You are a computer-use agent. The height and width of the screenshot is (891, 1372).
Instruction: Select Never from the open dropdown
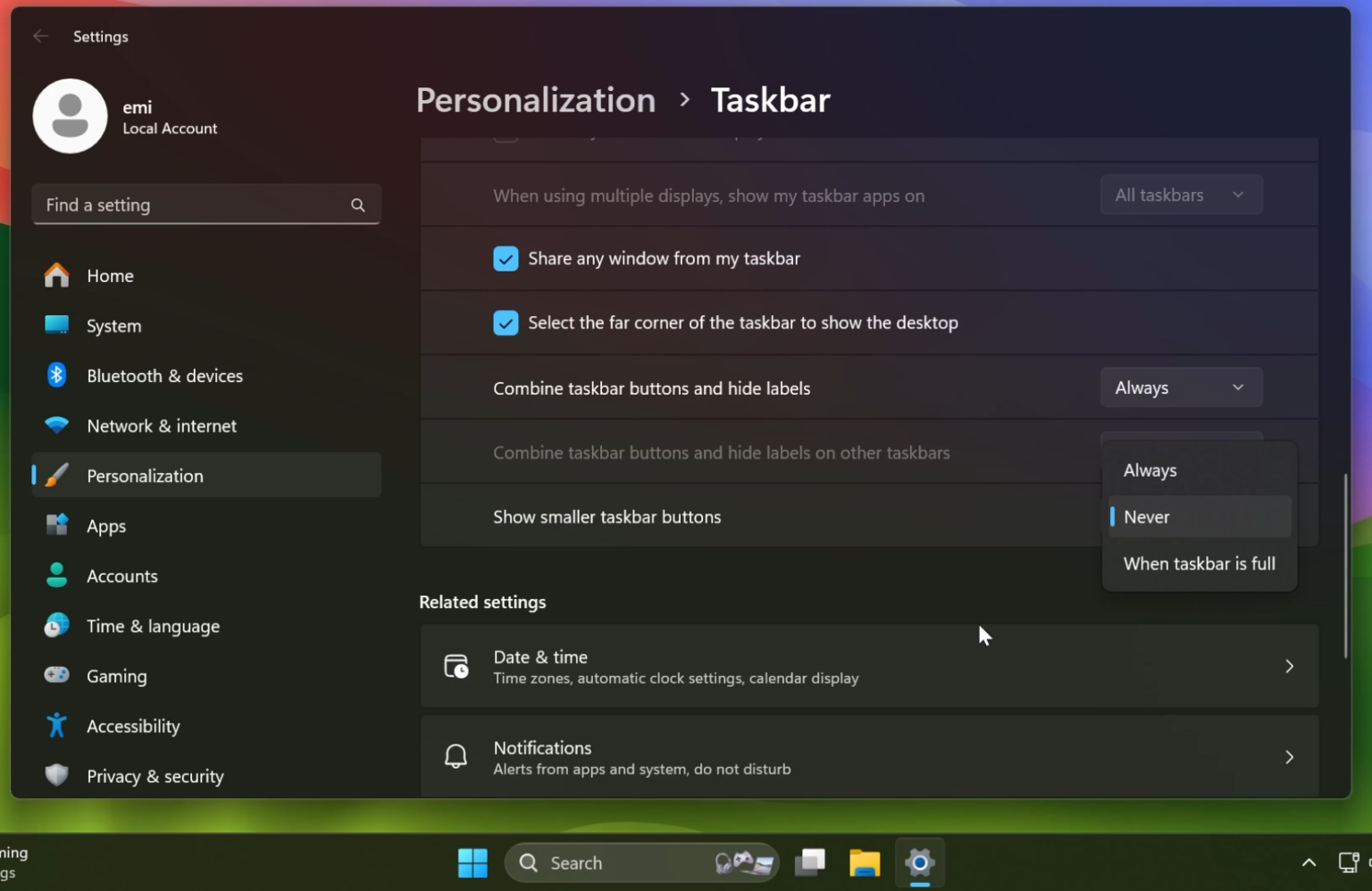pyautogui.click(x=1146, y=516)
